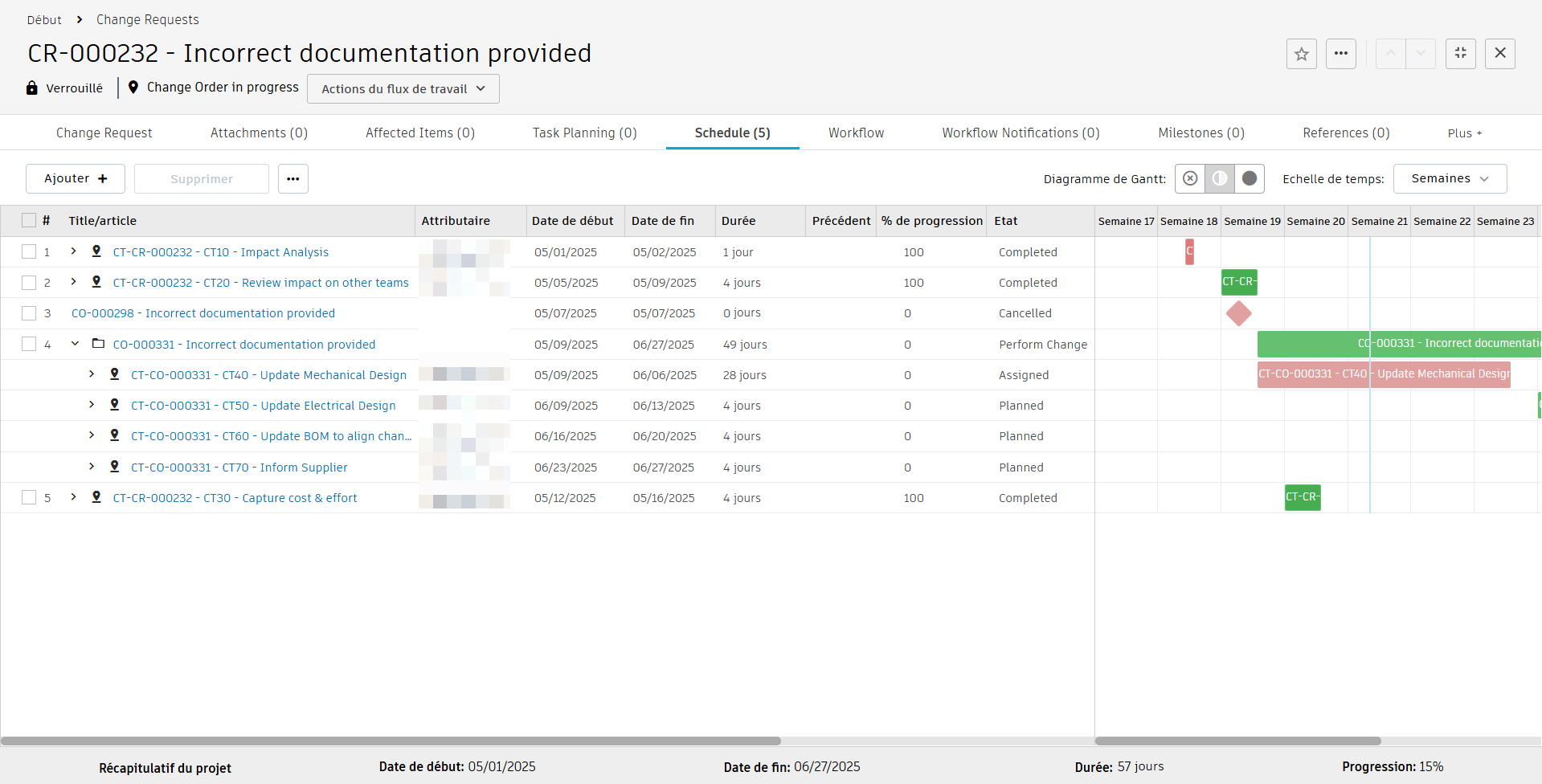Image resolution: width=1542 pixels, height=784 pixels.
Task: Open the CT10 - Impact Analysis link
Action: point(220,252)
